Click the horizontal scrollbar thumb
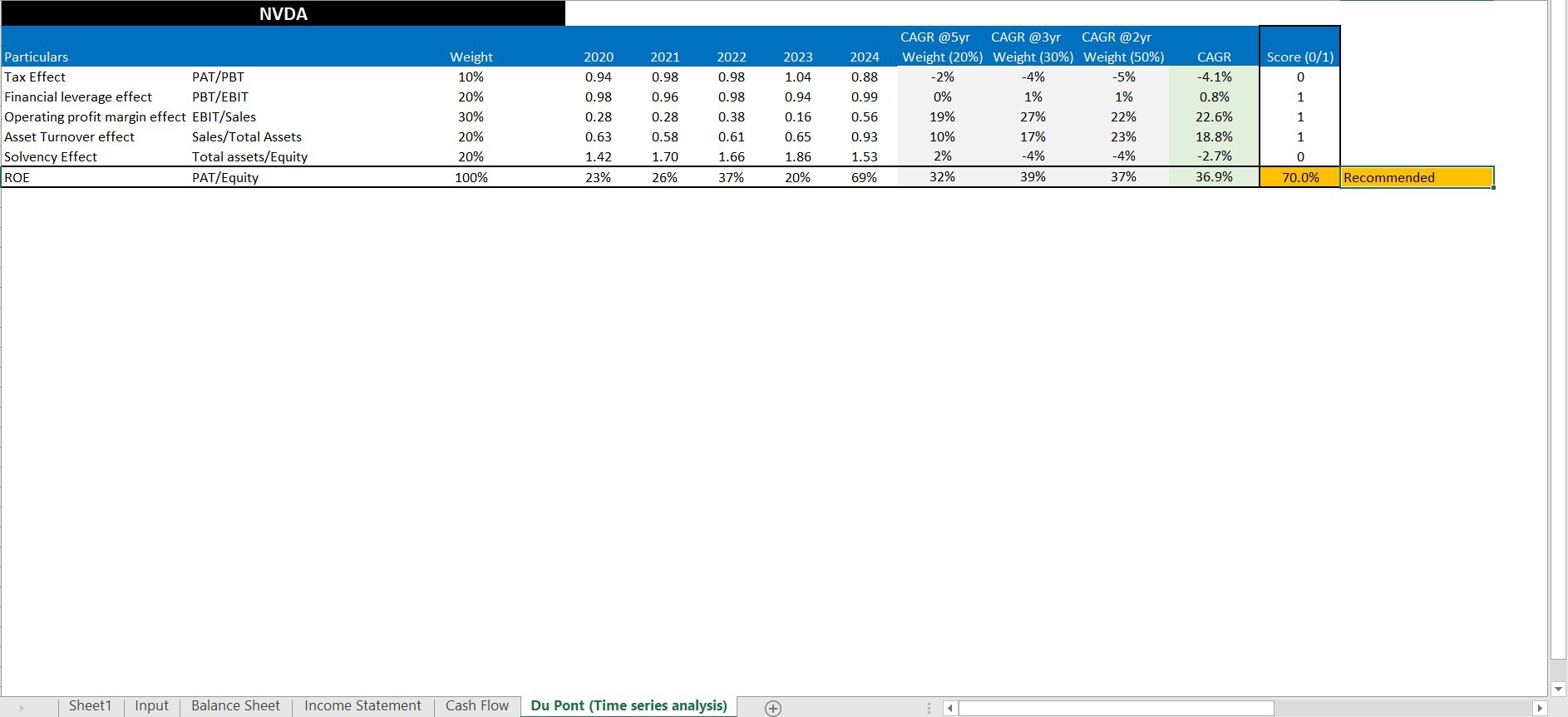The width and height of the screenshot is (1568, 717). click(x=1116, y=708)
